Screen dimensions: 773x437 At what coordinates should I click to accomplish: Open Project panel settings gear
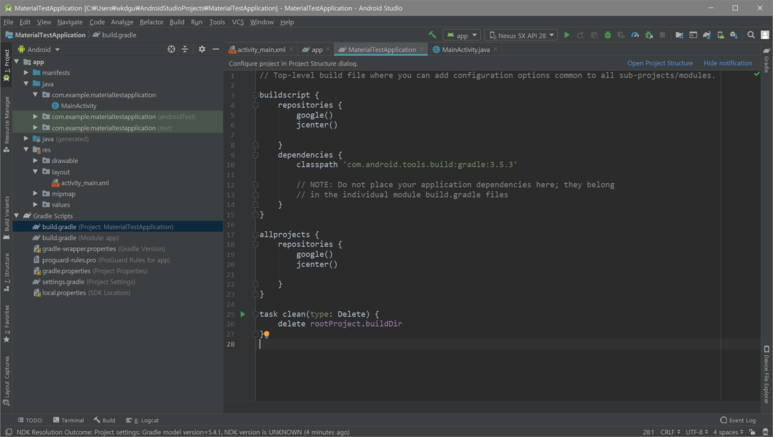pyautogui.click(x=202, y=49)
